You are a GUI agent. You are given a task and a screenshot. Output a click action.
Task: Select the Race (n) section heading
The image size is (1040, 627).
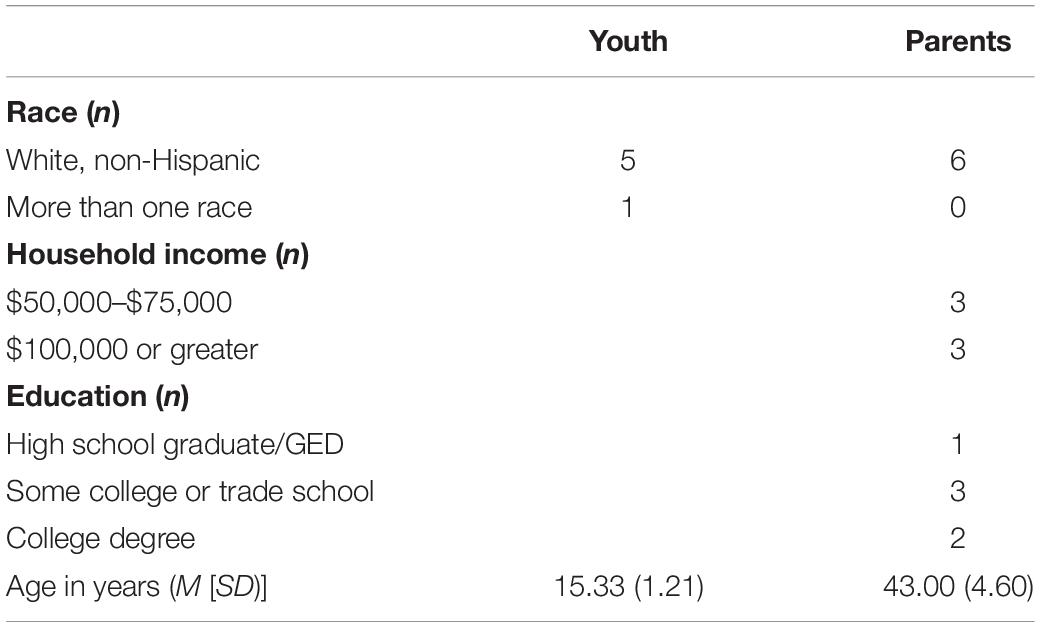click(x=63, y=113)
